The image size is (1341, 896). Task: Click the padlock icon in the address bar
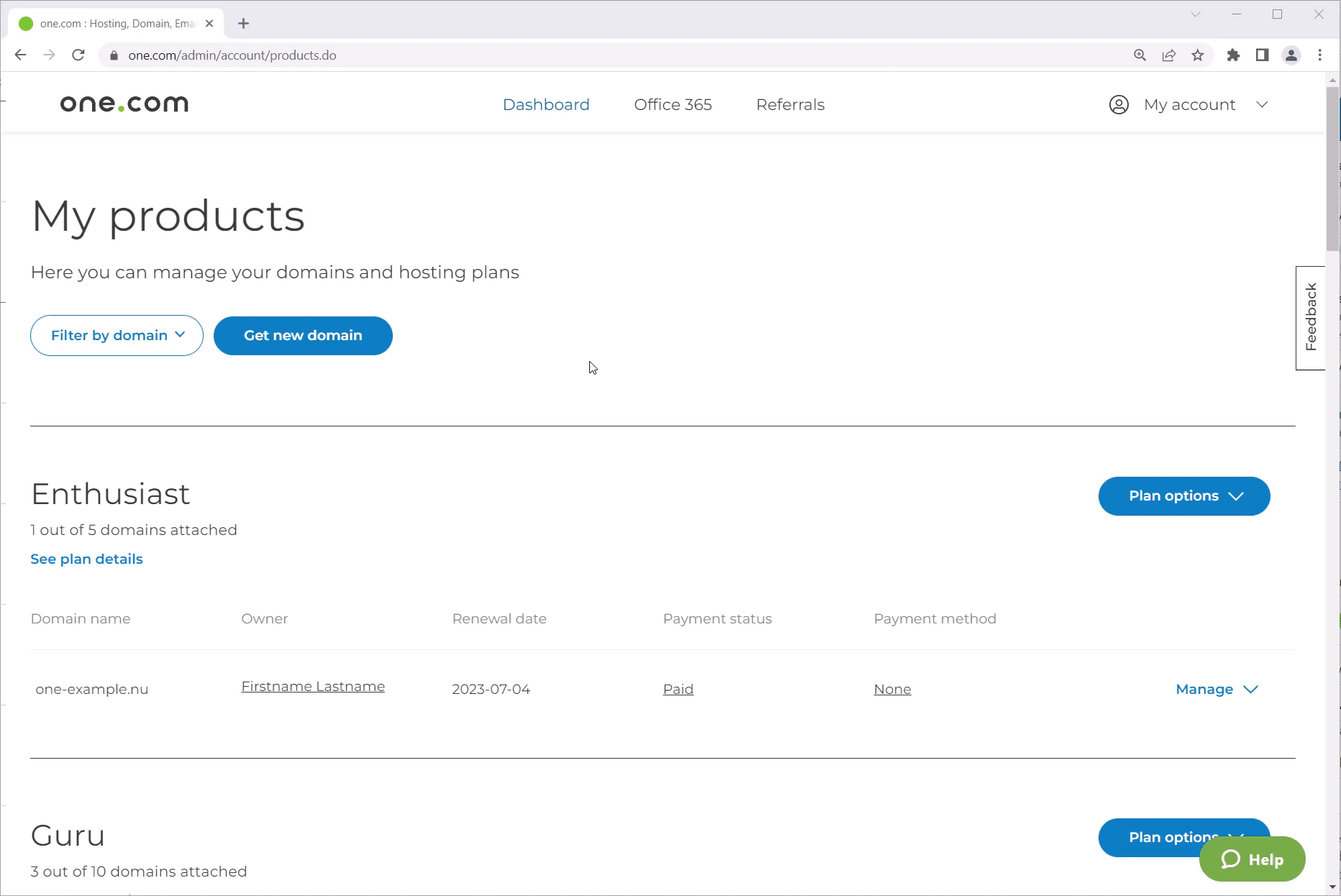tap(113, 55)
